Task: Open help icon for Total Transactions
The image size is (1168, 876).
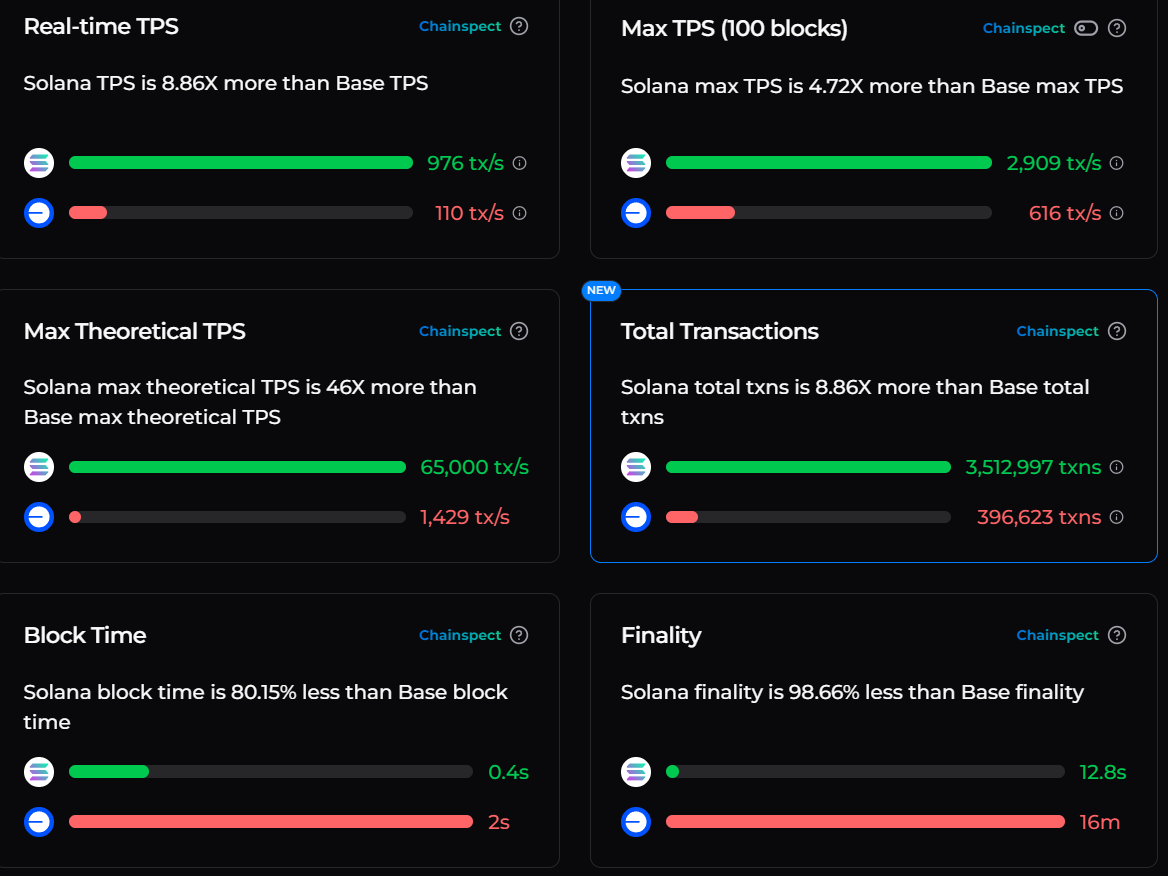Action: coord(1117,331)
